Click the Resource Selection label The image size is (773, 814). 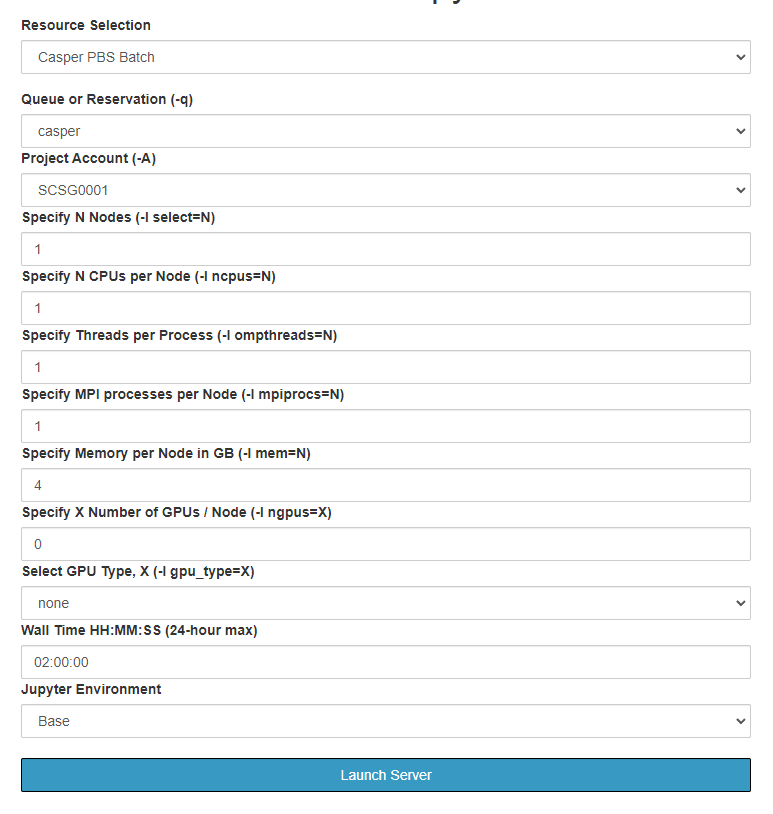[x=86, y=25]
